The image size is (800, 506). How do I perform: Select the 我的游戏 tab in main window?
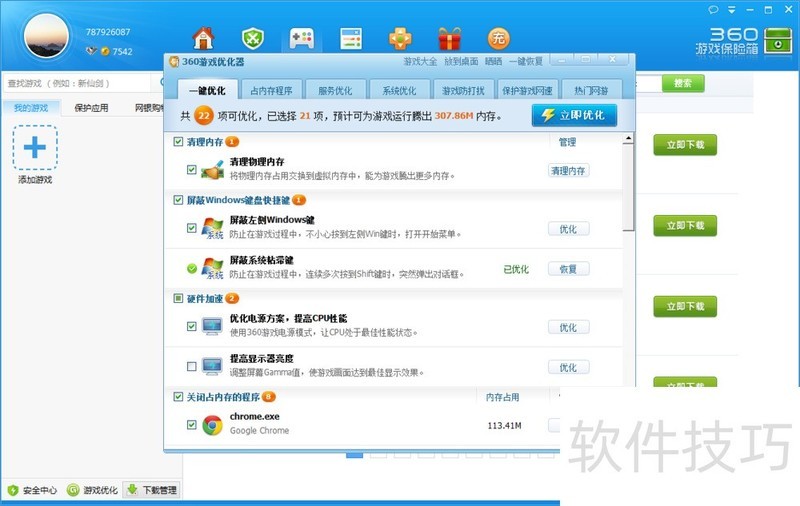point(31,108)
